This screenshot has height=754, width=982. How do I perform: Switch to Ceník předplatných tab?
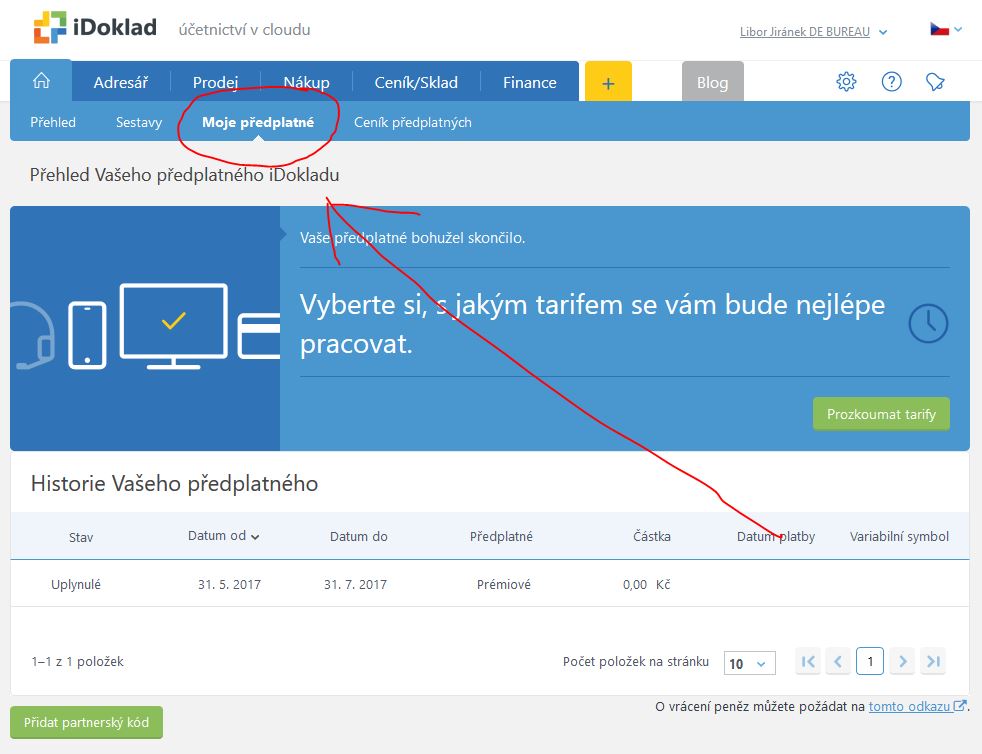coord(412,122)
